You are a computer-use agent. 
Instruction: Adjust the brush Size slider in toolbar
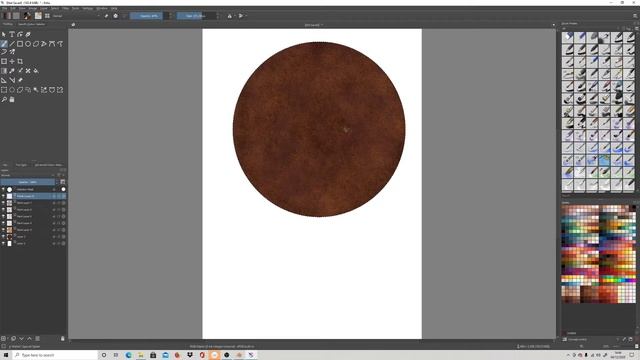[196, 16]
